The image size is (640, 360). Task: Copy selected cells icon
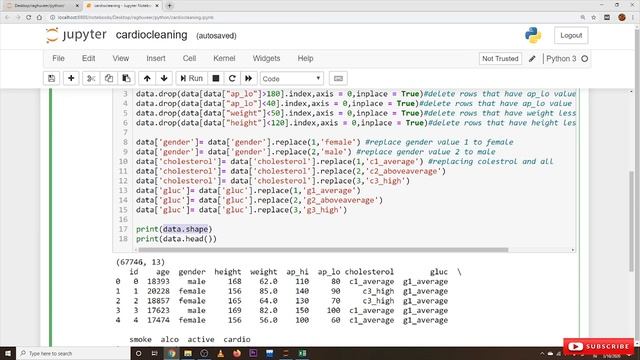coord(109,78)
